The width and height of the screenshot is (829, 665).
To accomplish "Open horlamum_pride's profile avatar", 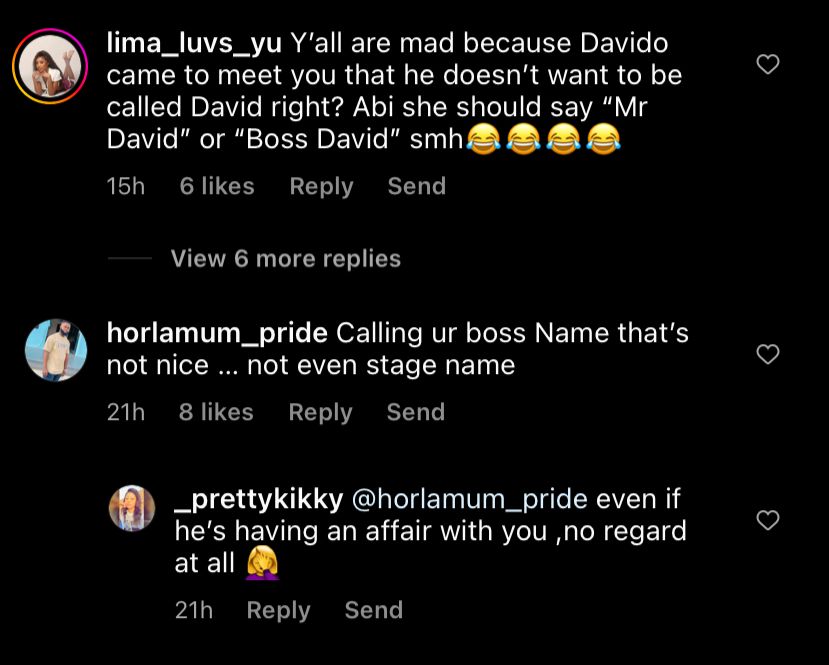I will pyautogui.click(x=56, y=350).
